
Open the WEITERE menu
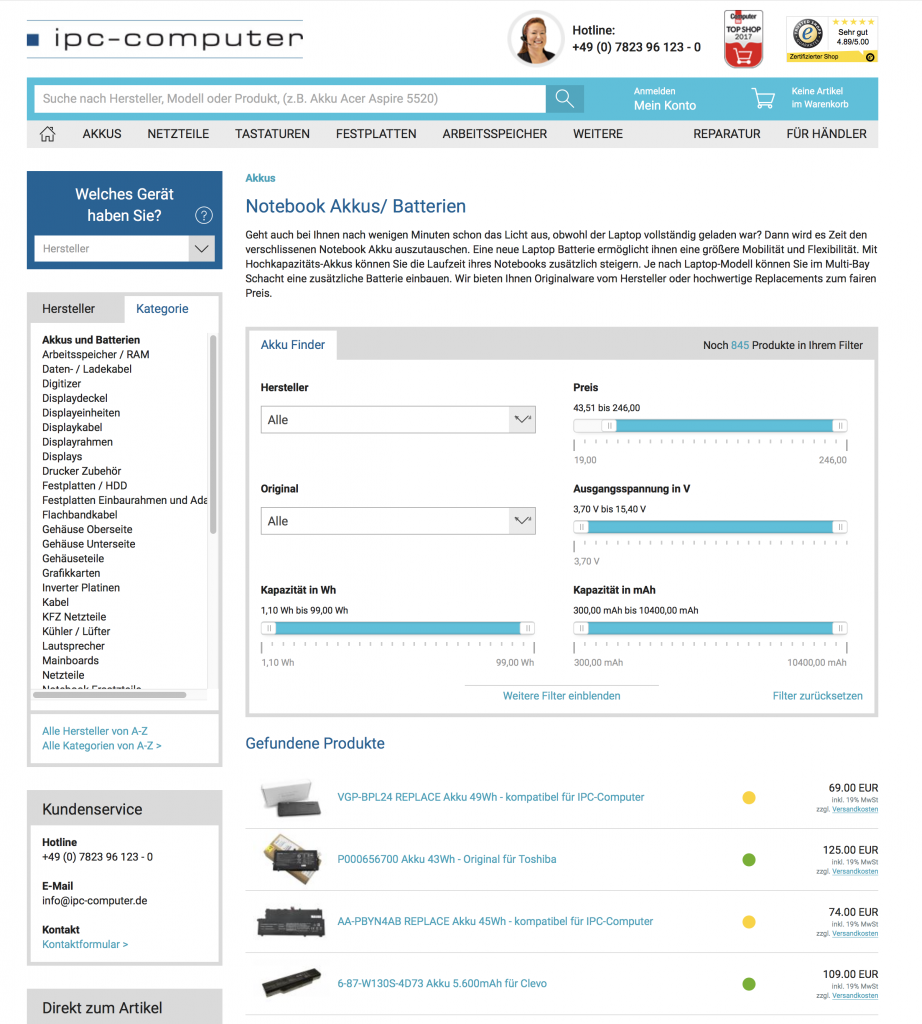[598, 134]
